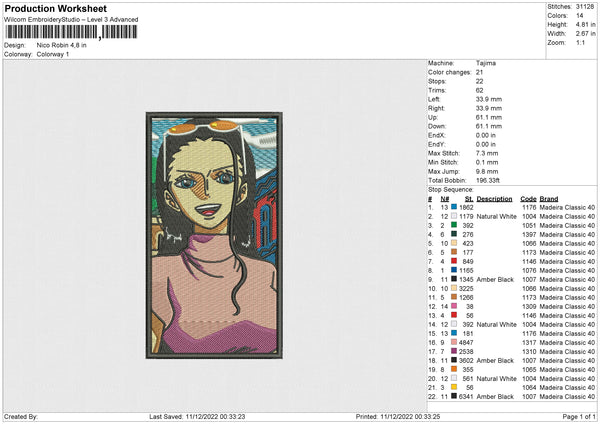Click the Last Saved timestamp '11/12/2022 00:33:23'
The image size is (600, 424).
coord(215,416)
